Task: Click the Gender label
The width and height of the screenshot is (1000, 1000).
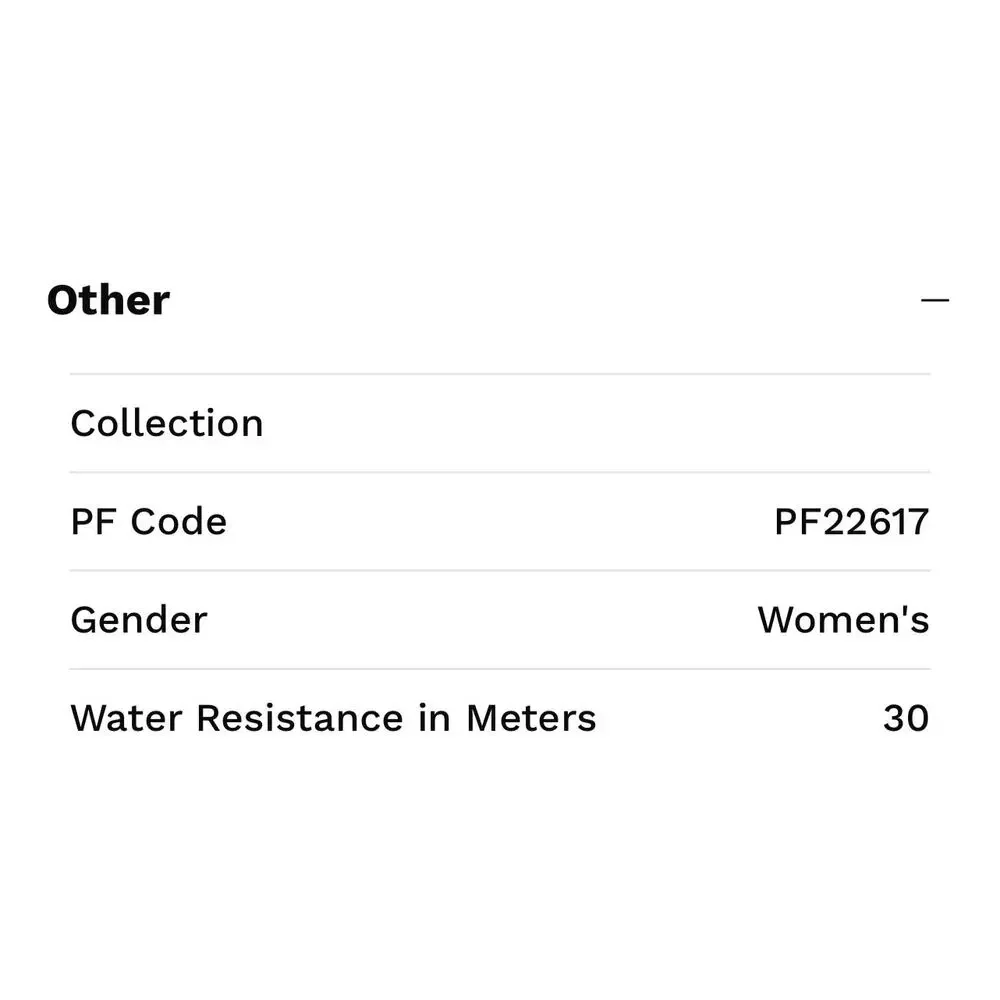Action: [x=139, y=620]
